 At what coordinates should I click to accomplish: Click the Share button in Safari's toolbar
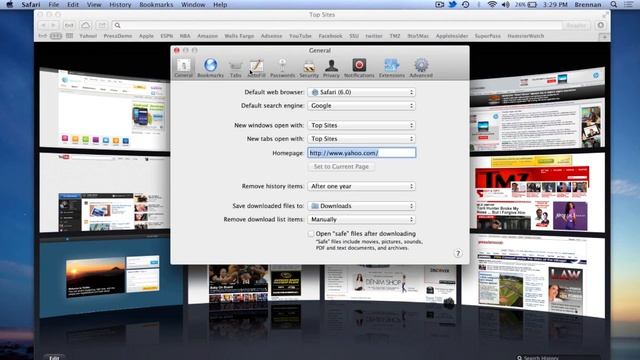tap(102, 25)
